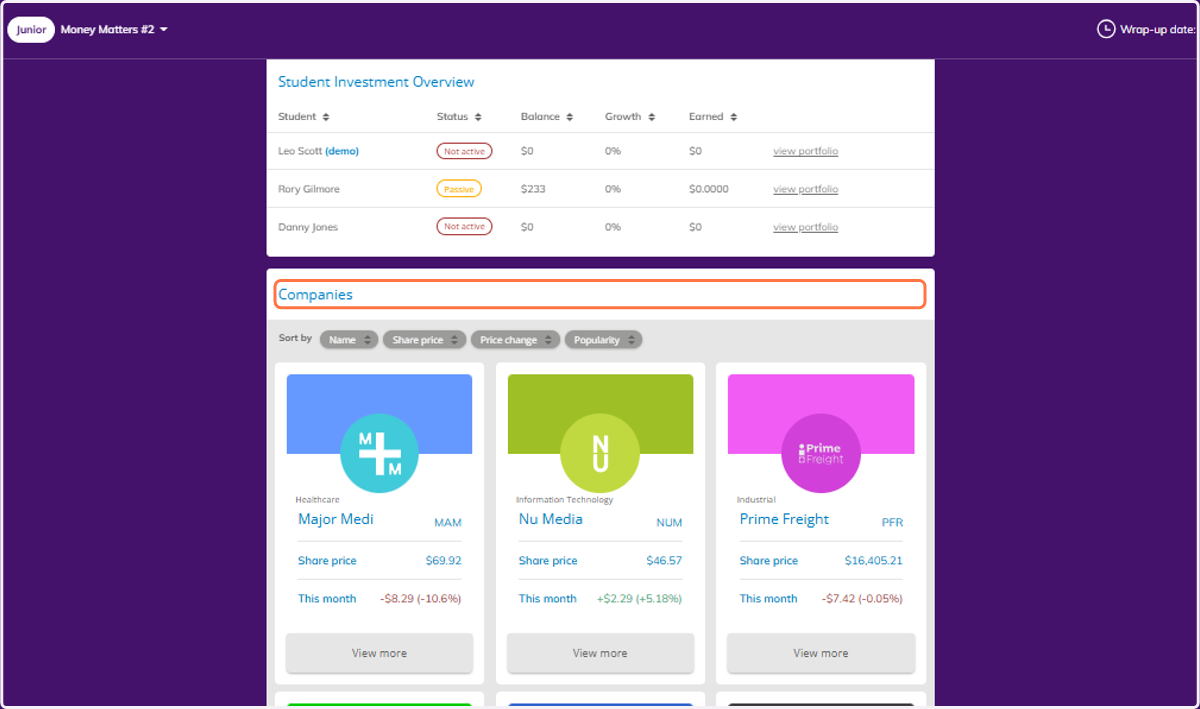Open the Prime Freight company name link
This screenshot has width=1200, height=709.
pos(784,519)
